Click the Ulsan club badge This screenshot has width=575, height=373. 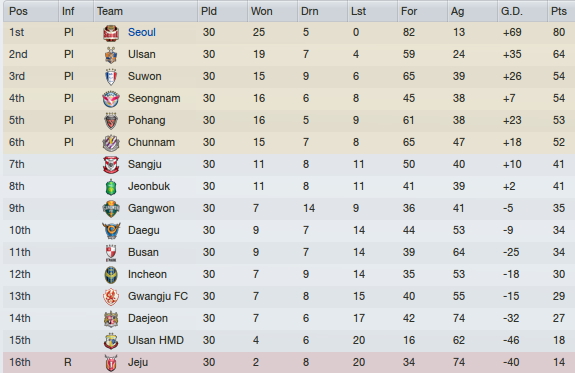coord(111,55)
